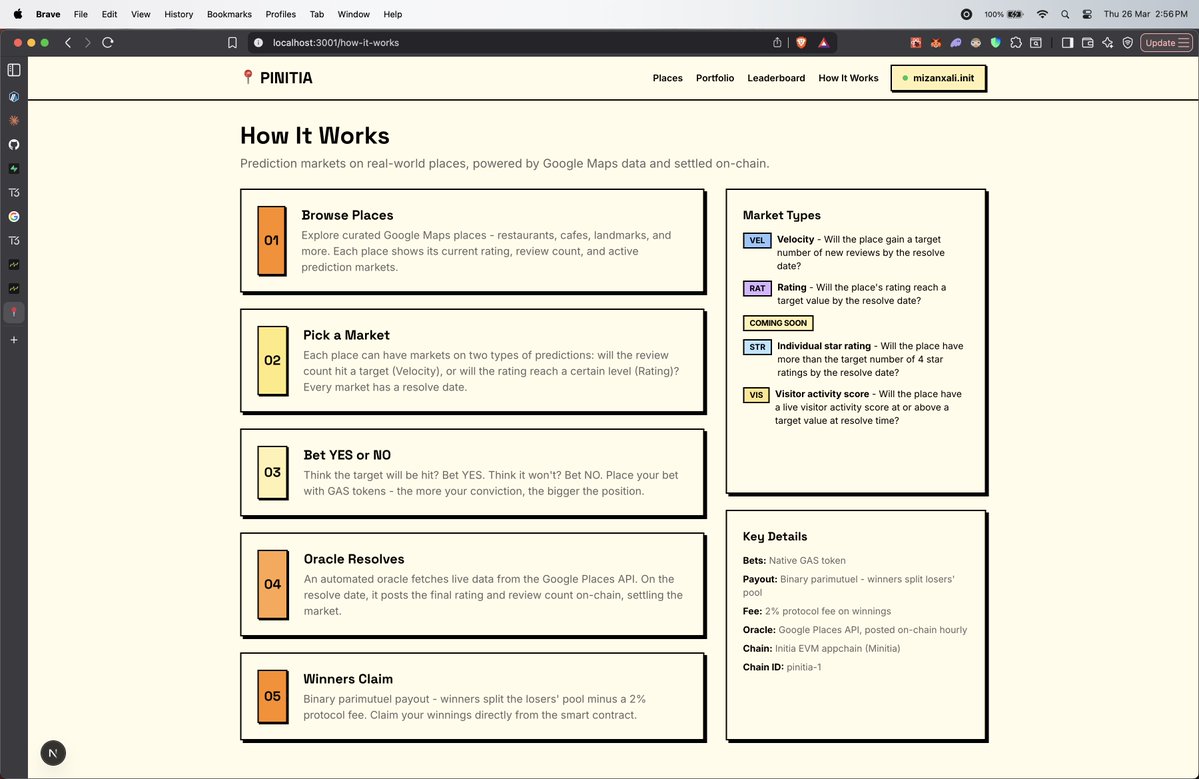Reload the page with the refresh icon
Screen dimensions: 1199x779
[x=108, y=43]
